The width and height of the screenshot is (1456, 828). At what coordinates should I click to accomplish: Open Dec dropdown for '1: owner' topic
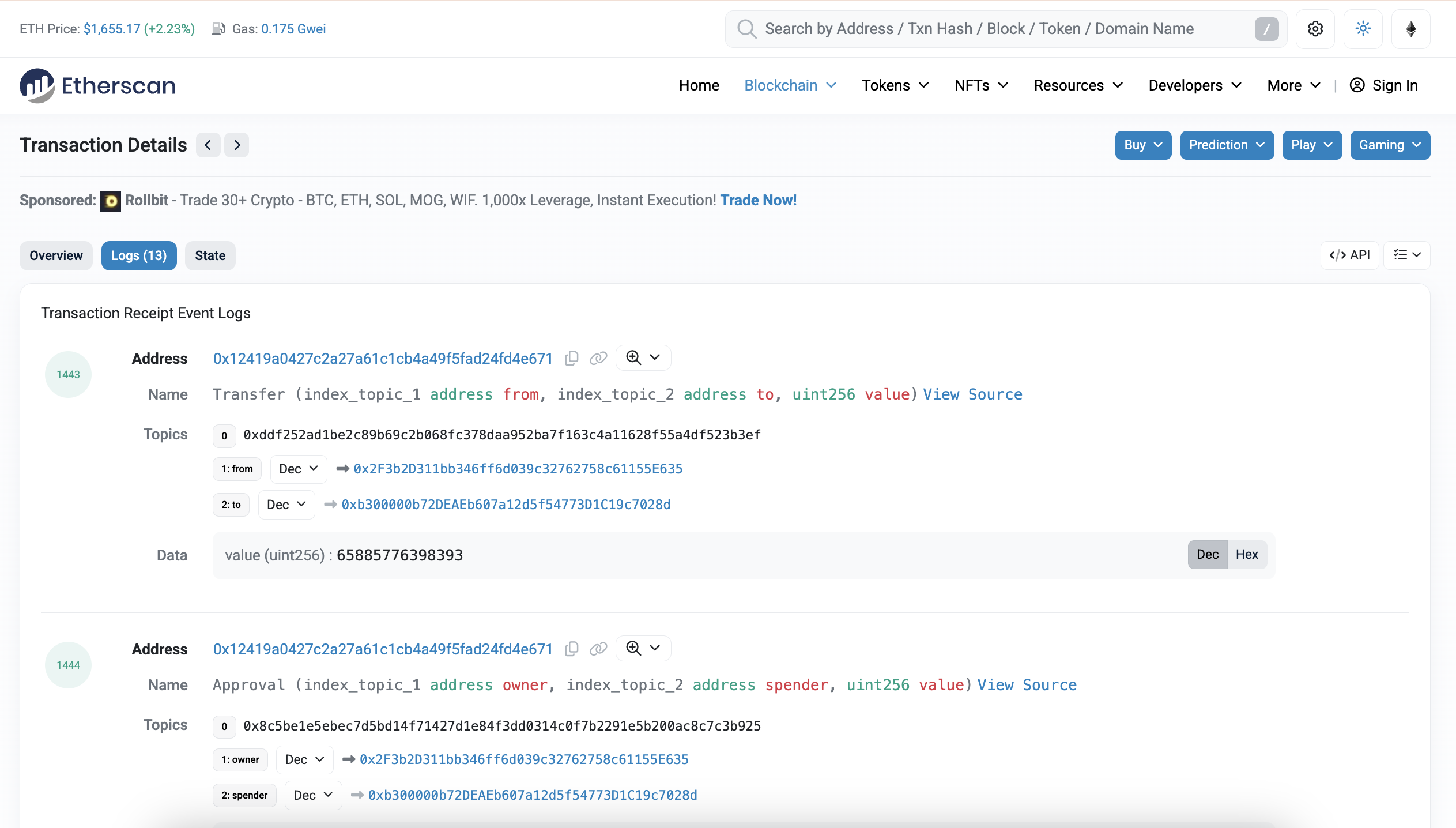305,759
